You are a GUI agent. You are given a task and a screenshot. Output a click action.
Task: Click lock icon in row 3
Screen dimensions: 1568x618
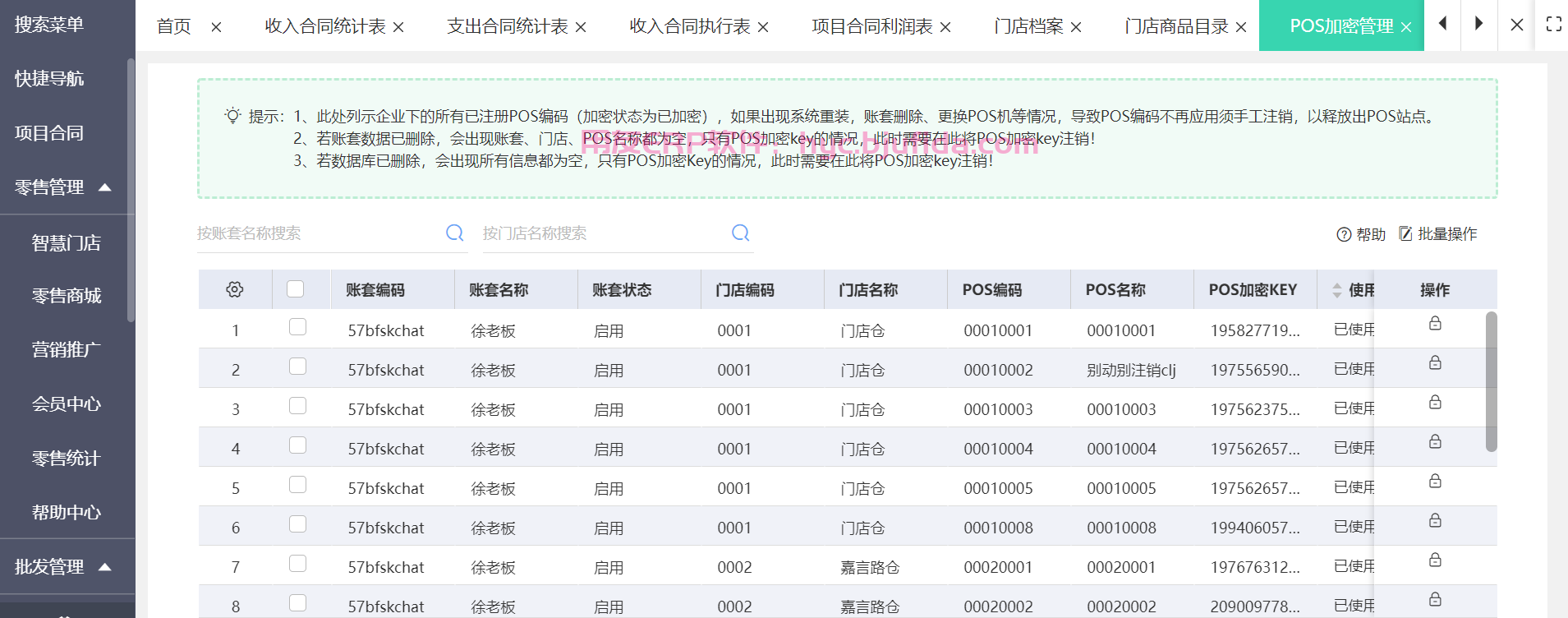coord(1435,402)
